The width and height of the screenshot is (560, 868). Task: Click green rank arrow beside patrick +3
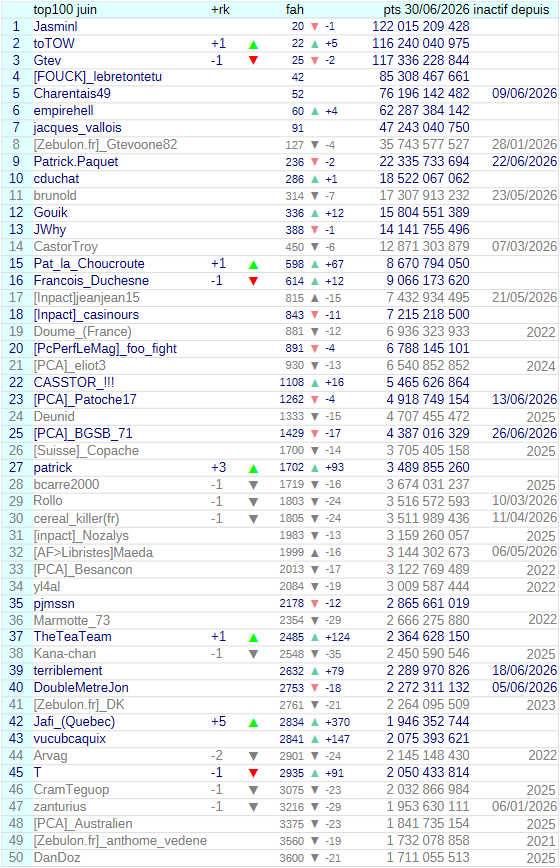(x=253, y=468)
